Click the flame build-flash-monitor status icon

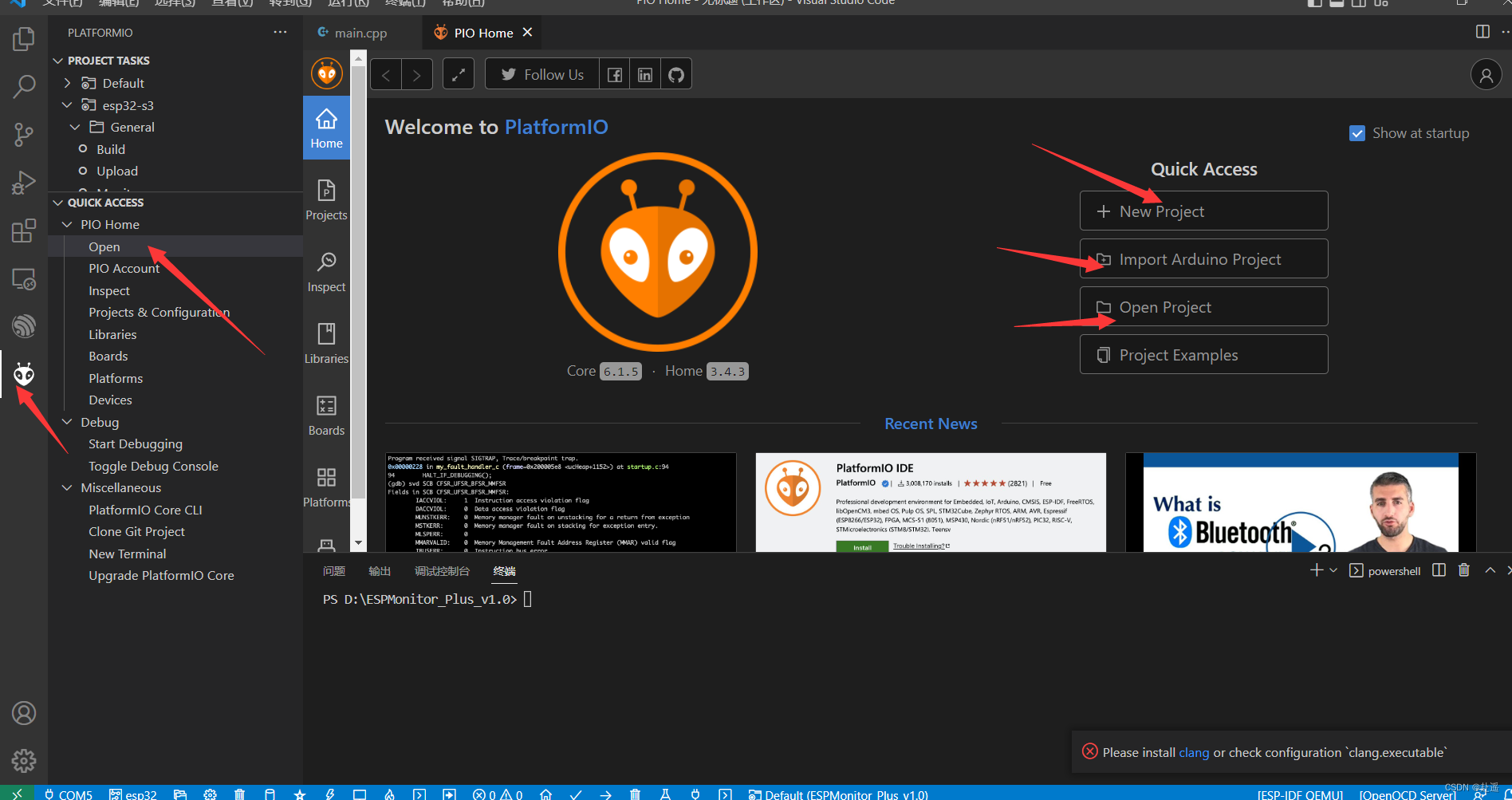[x=389, y=794]
